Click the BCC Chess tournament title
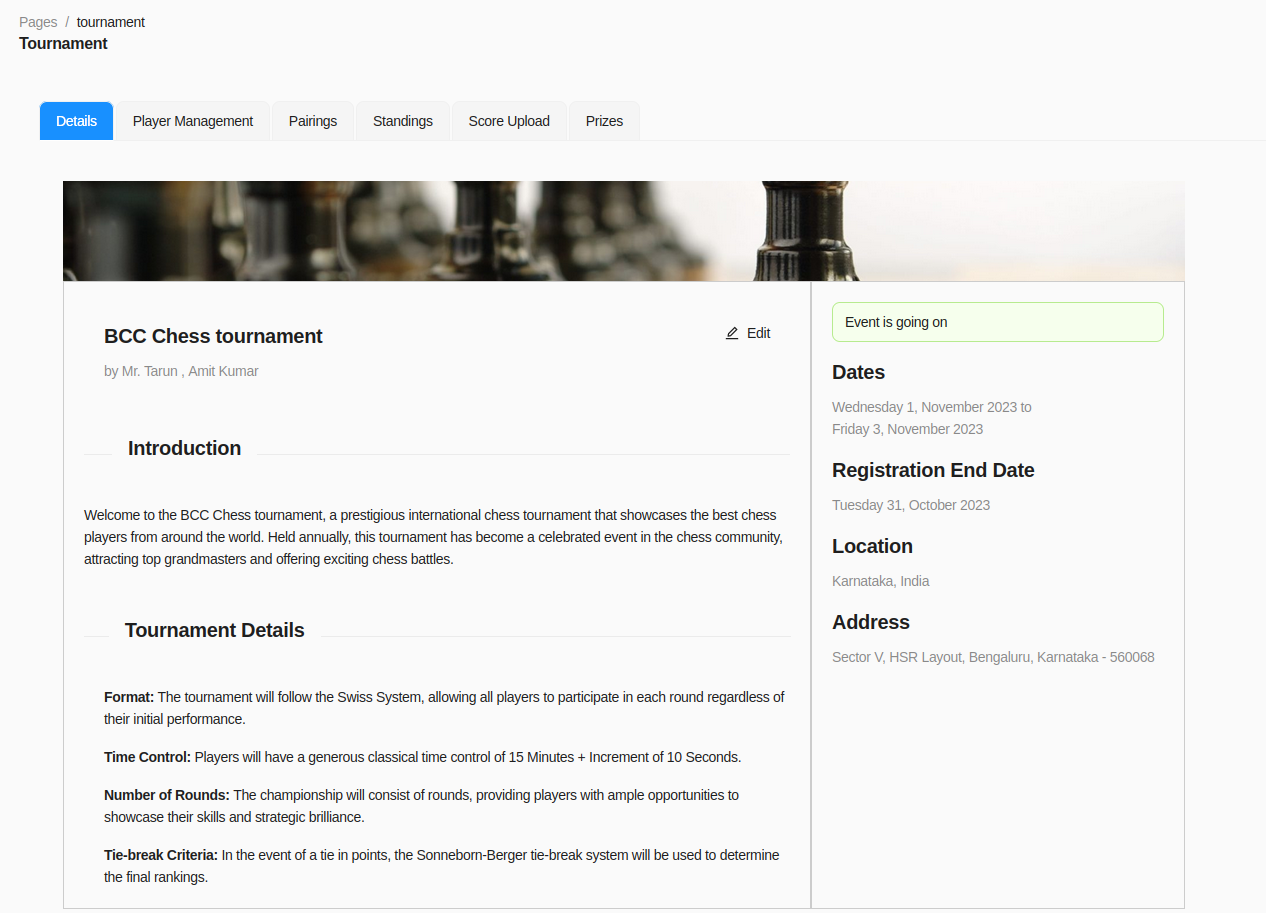The image size is (1266, 913). 213,336
